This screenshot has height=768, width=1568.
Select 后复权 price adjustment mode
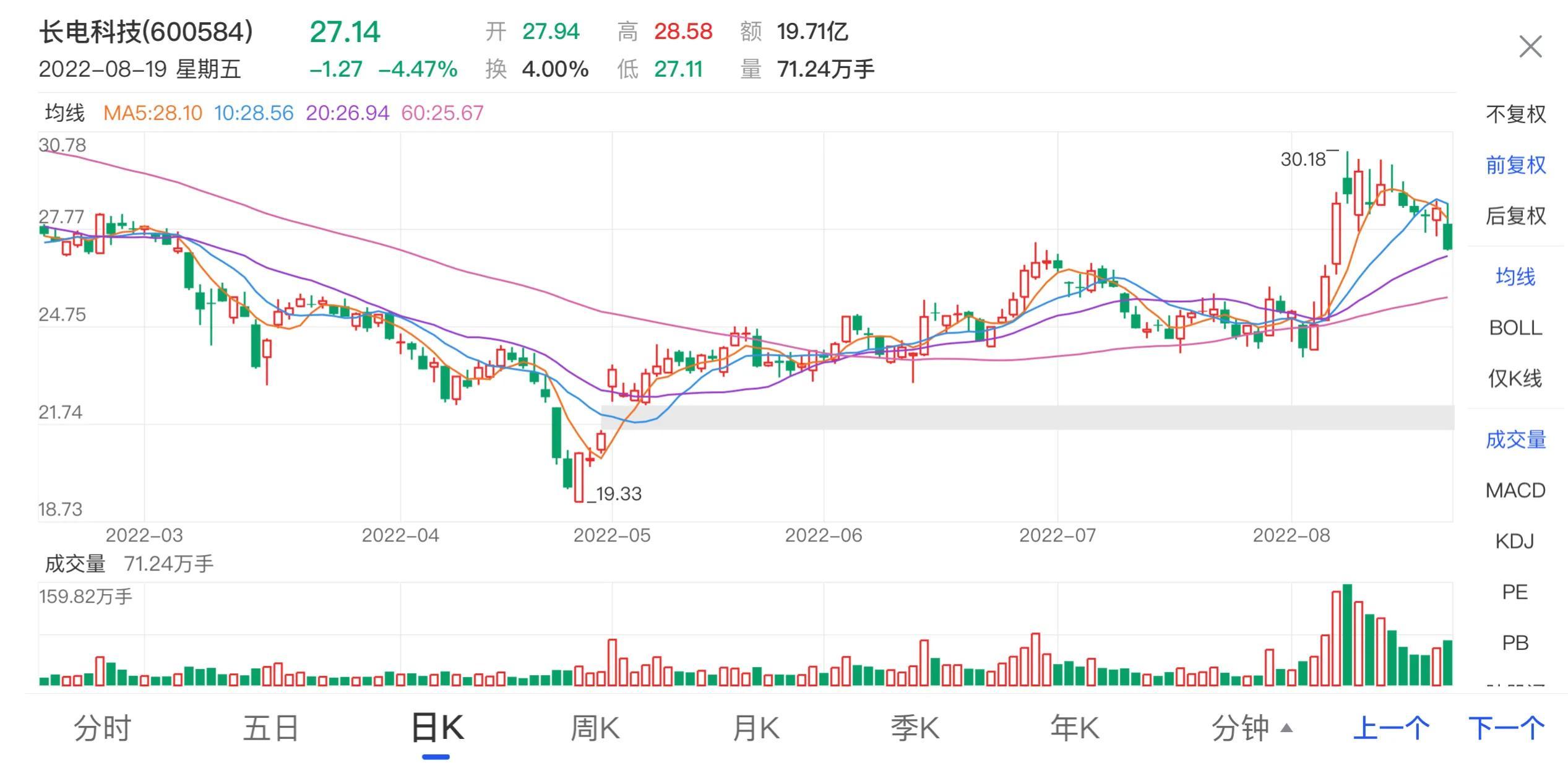point(1515,216)
